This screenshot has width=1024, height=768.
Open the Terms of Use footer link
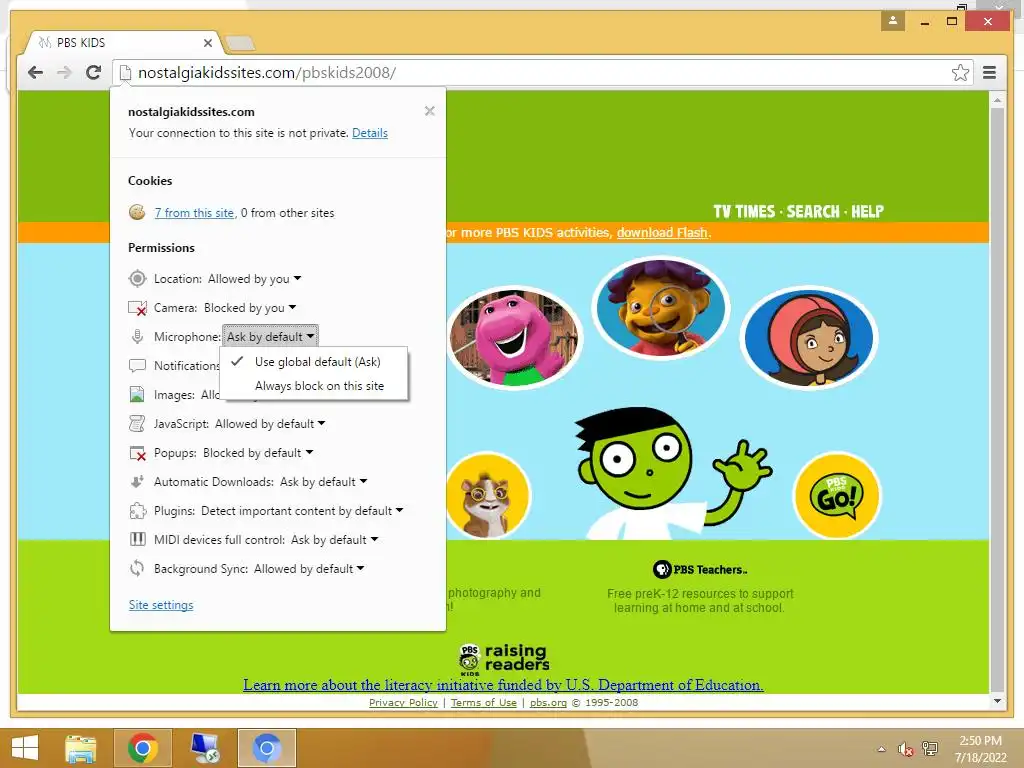pos(483,703)
